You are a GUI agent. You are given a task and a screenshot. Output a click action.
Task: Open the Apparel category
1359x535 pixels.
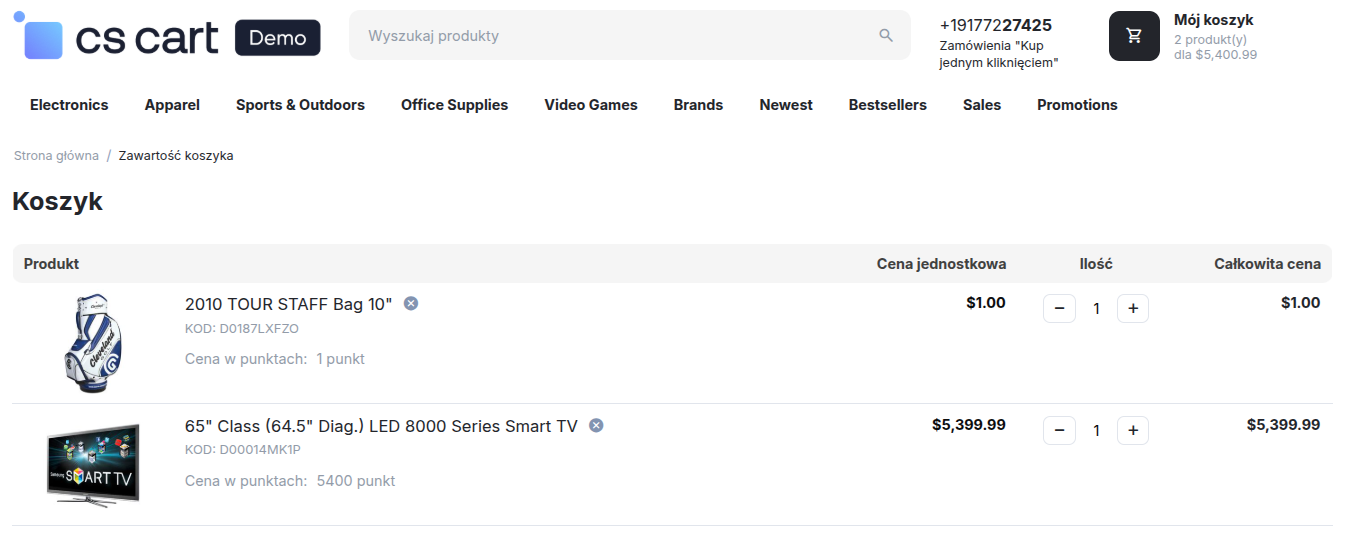pos(172,105)
